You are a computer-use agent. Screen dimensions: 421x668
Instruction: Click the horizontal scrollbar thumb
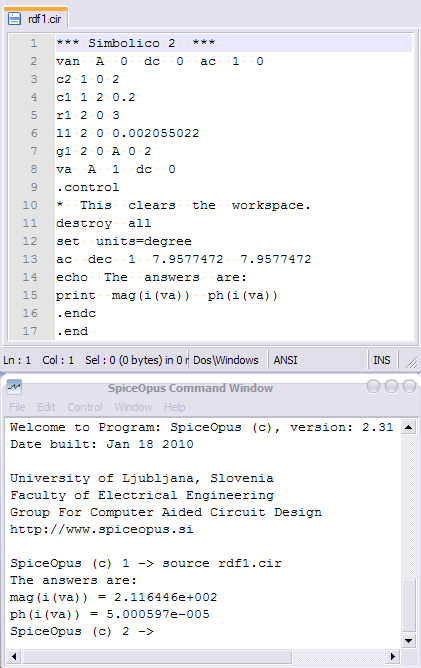click(157, 656)
